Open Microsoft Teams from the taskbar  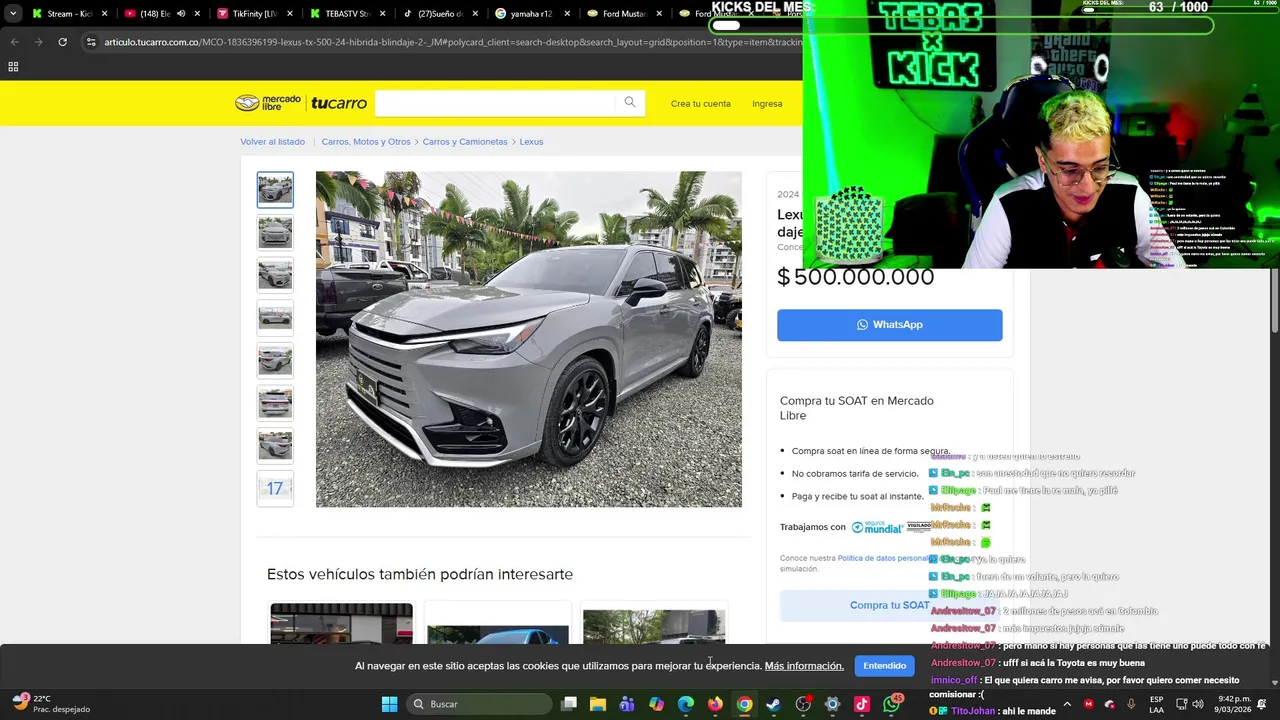(x=627, y=704)
